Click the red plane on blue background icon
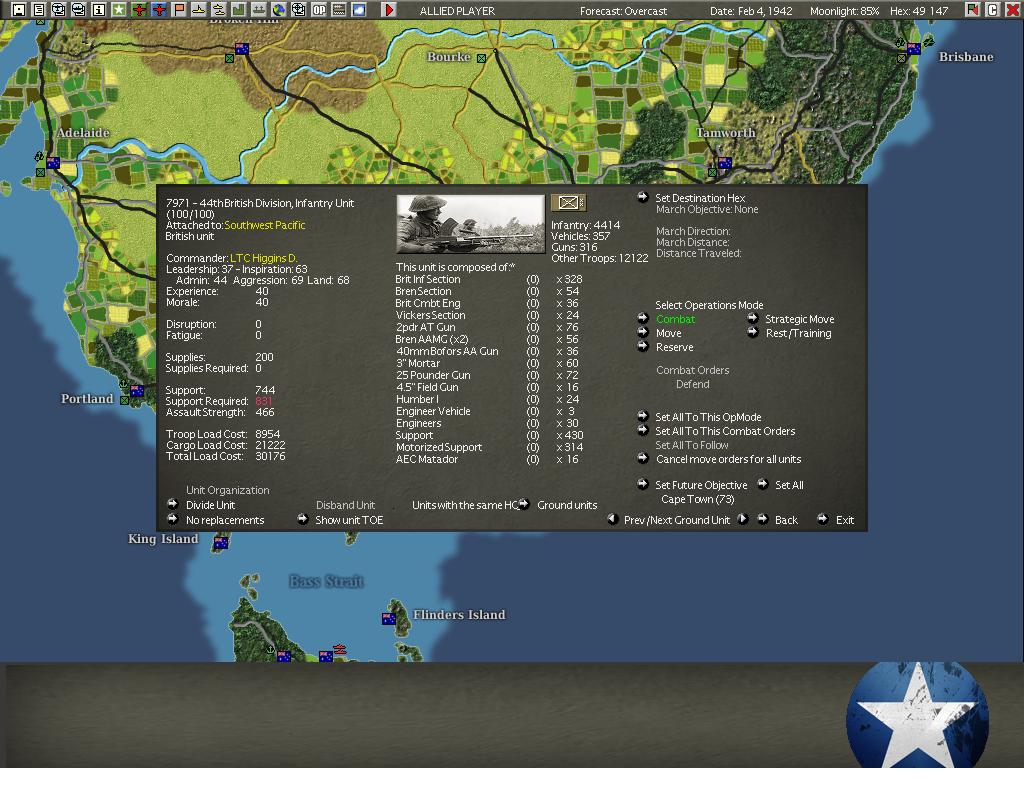The height and width of the screenshot is (786, 1024). (x=159, y=10)
